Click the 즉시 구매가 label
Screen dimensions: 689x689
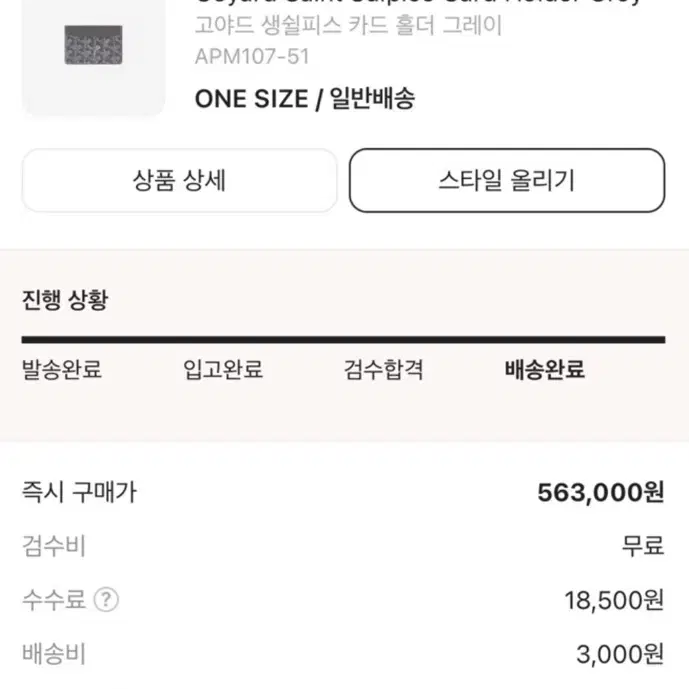(x=80, y=492)
